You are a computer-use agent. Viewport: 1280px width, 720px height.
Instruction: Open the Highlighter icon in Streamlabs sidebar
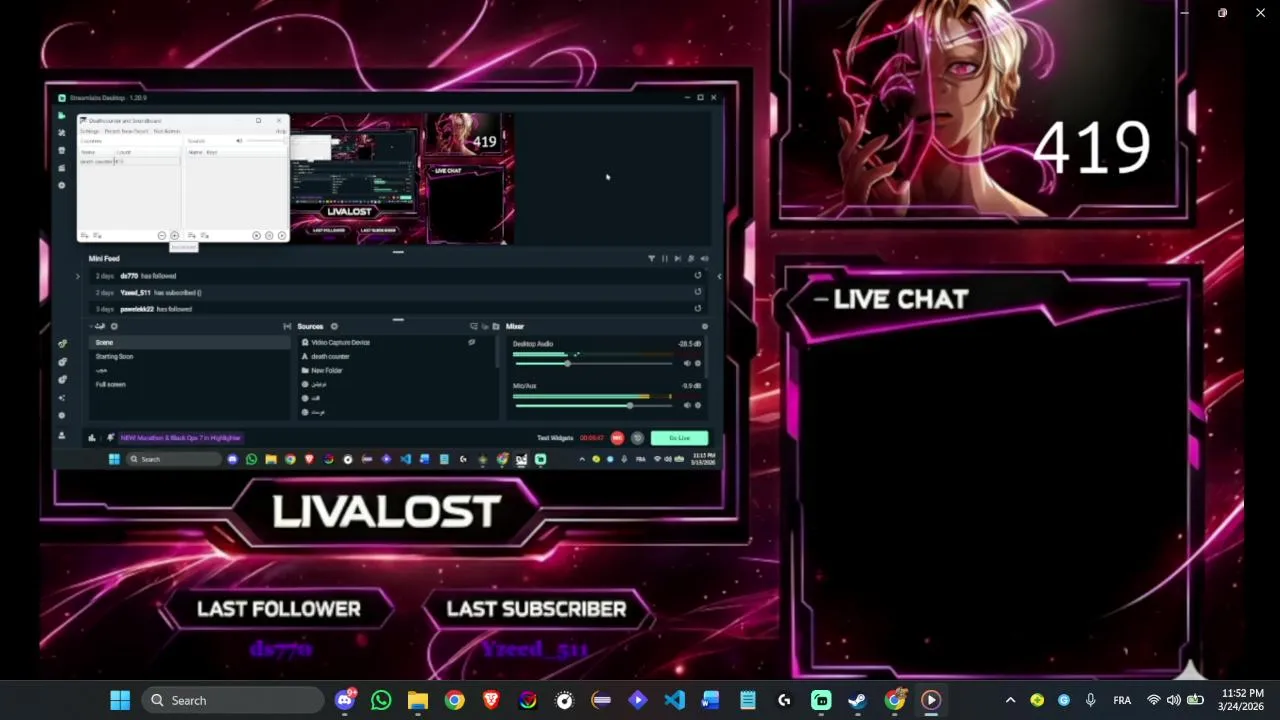61,168
